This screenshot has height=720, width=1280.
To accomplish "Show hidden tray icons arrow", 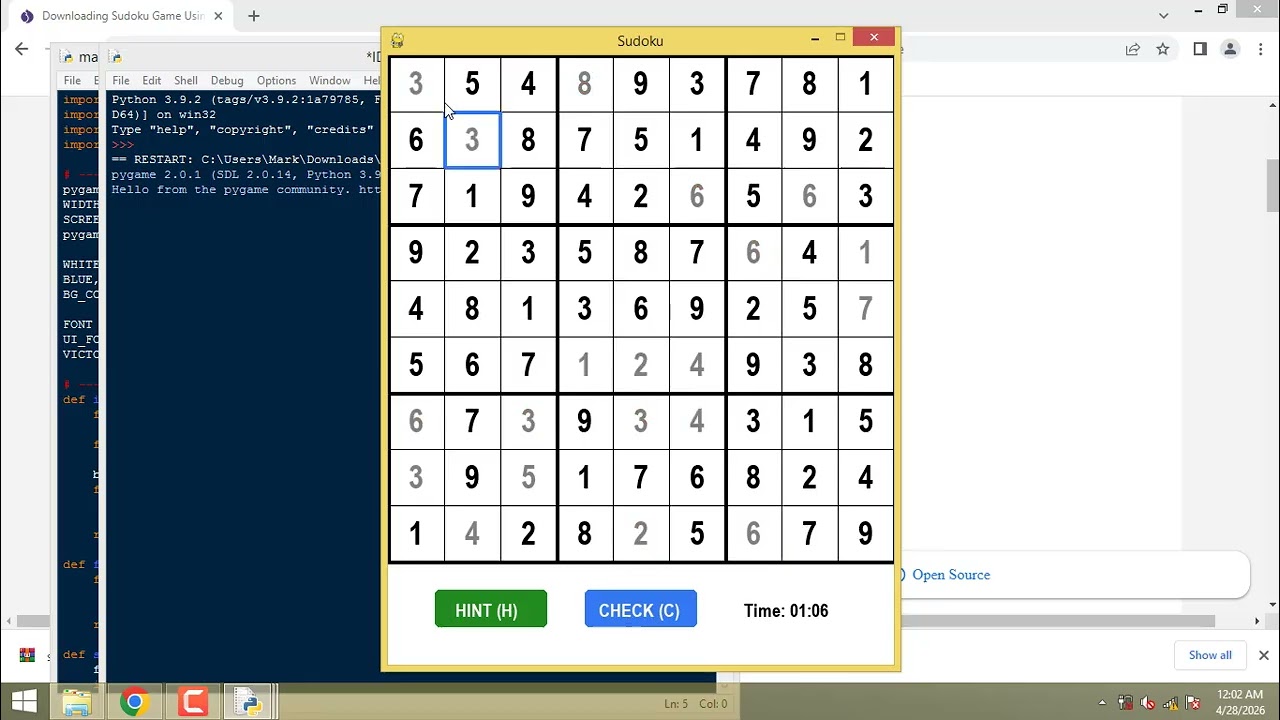I will coord(1102,703).
